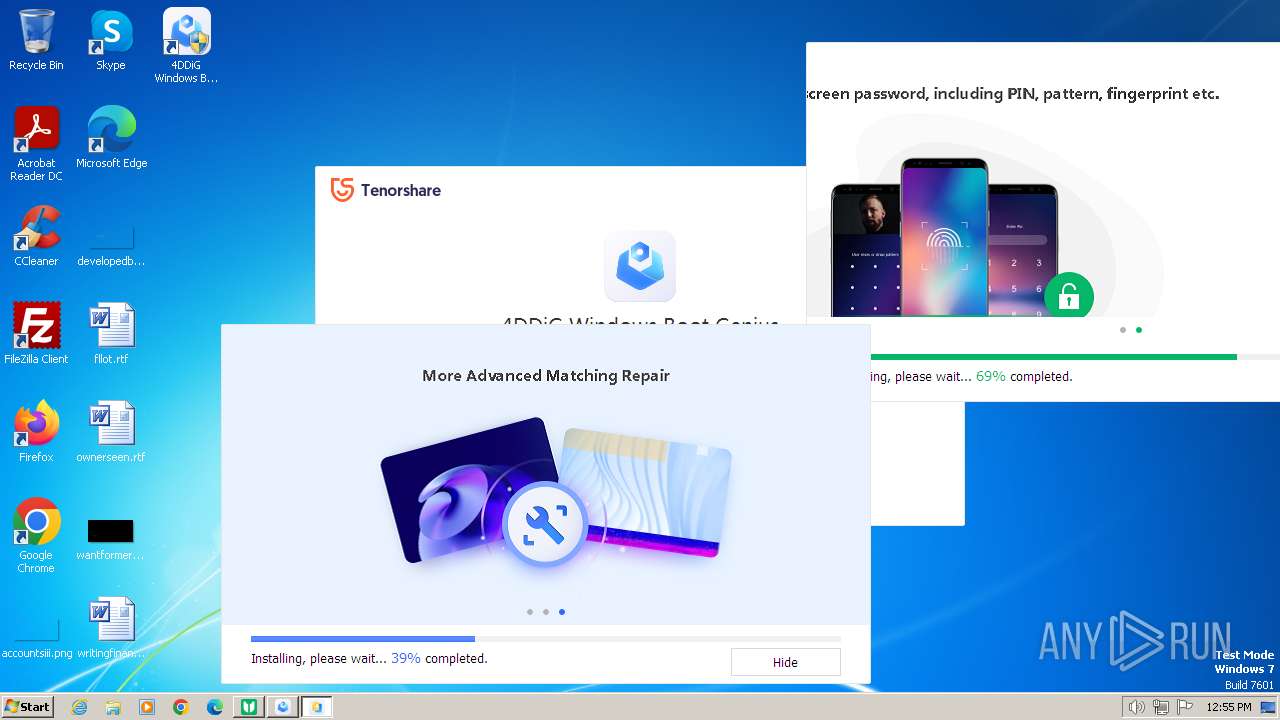
Task: Open Edge from the taskbar
Action: tap(215, 707)
